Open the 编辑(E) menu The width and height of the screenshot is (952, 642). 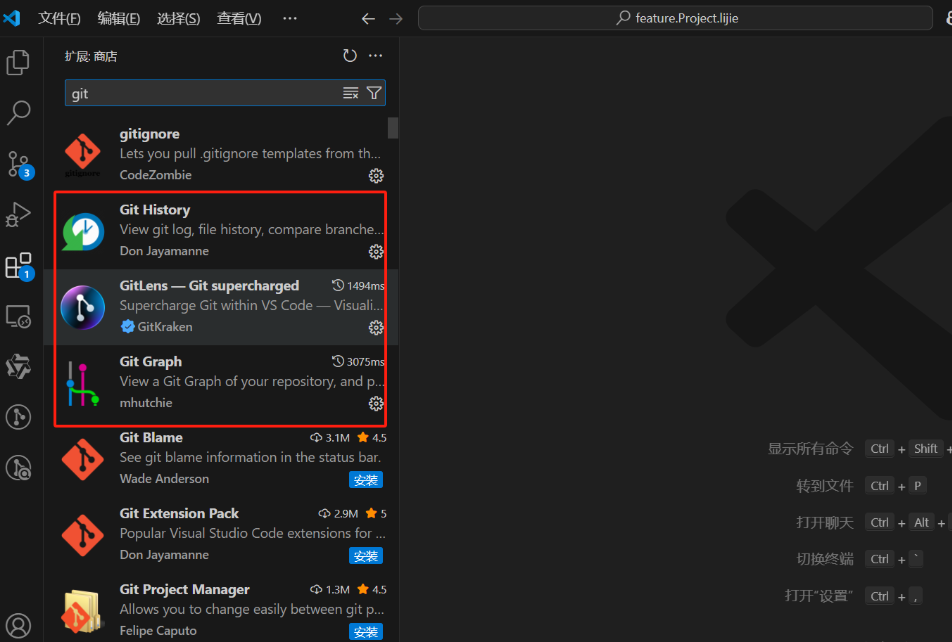click(x=119, y=18)
